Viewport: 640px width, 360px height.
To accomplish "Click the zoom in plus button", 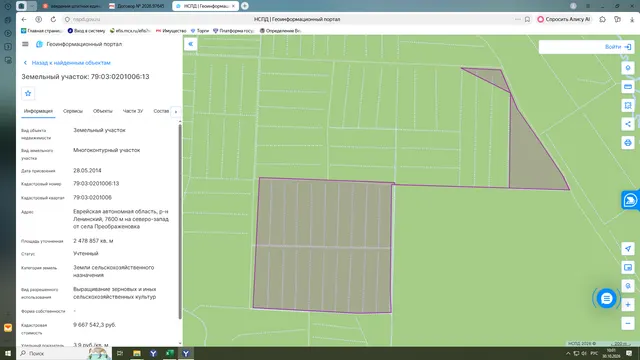I will coord(628,304).
